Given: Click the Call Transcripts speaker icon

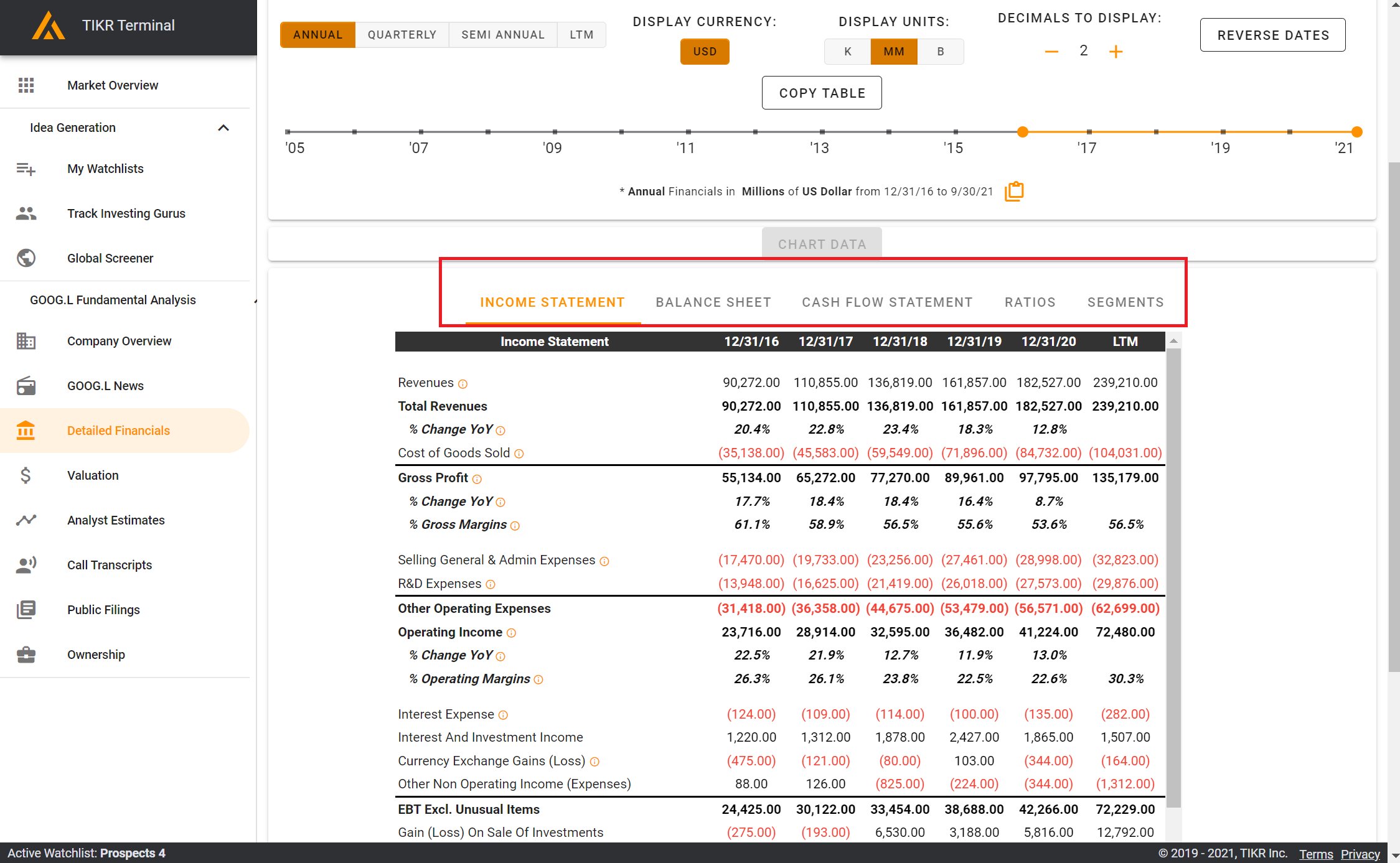Looking at the screenshot, I should [x=26, y=565].
